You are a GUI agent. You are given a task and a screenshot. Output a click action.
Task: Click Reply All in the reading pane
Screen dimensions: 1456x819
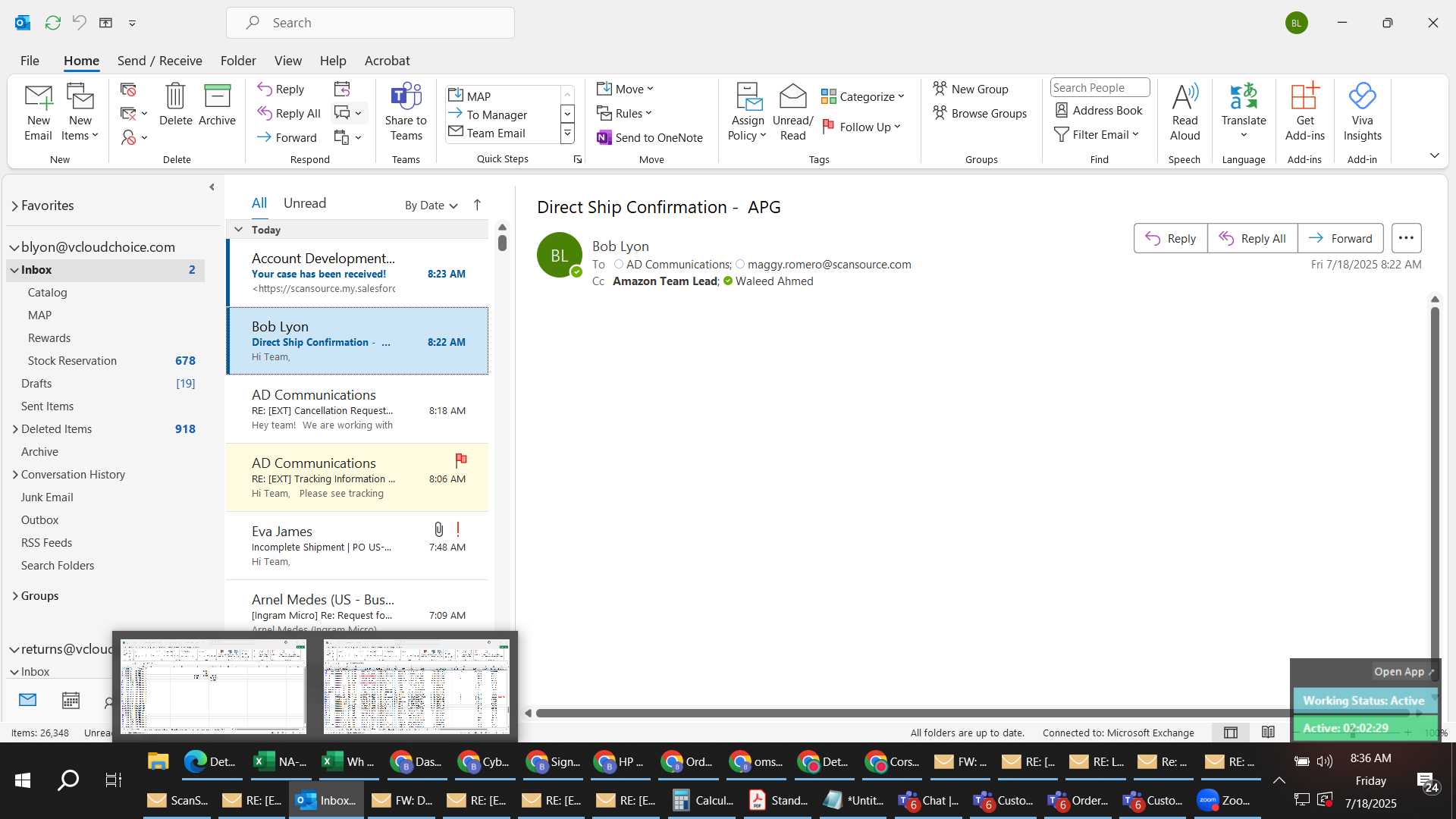(1252, 238)
